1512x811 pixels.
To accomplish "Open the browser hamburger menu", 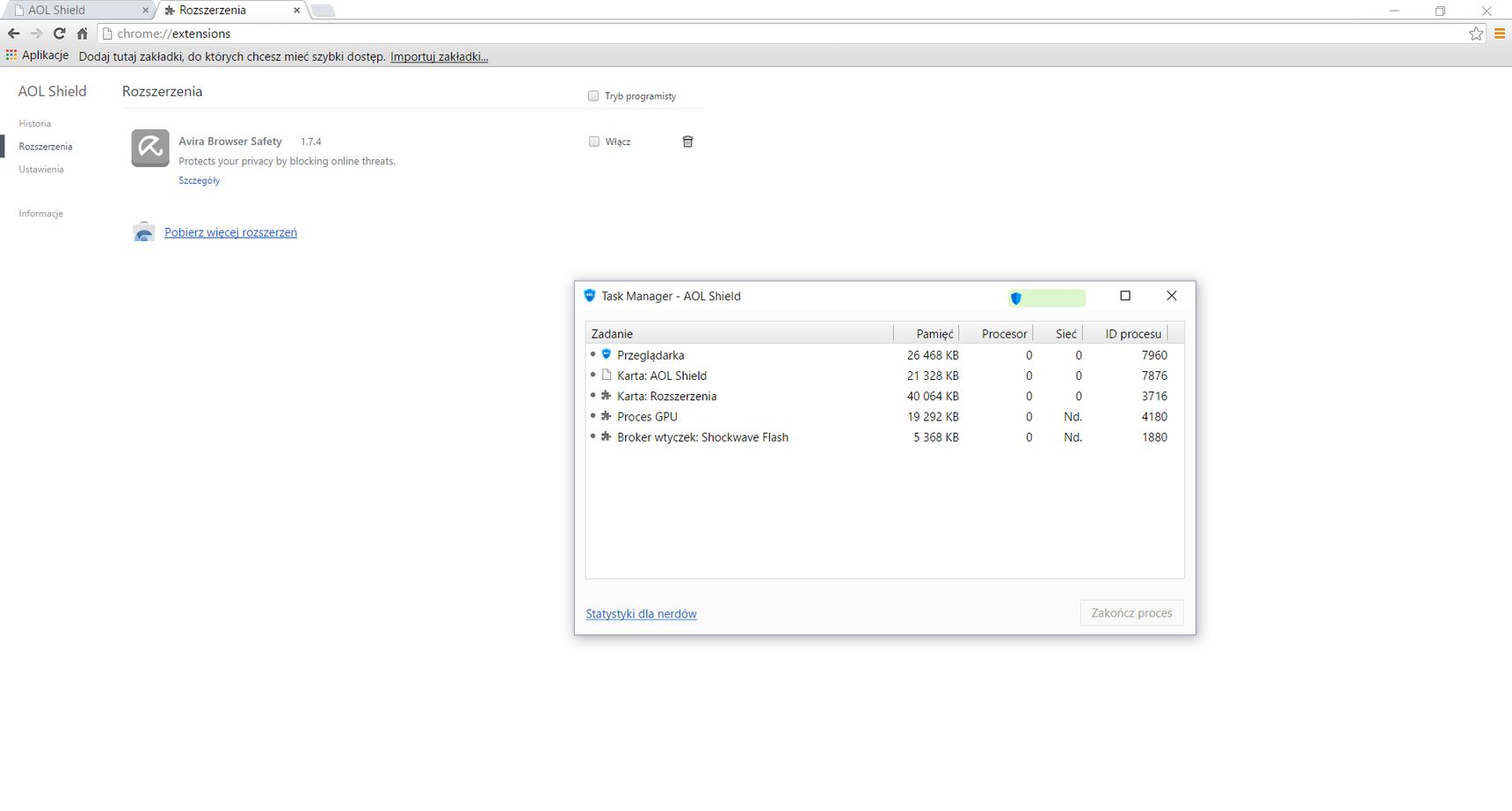I will (1500, 33).
